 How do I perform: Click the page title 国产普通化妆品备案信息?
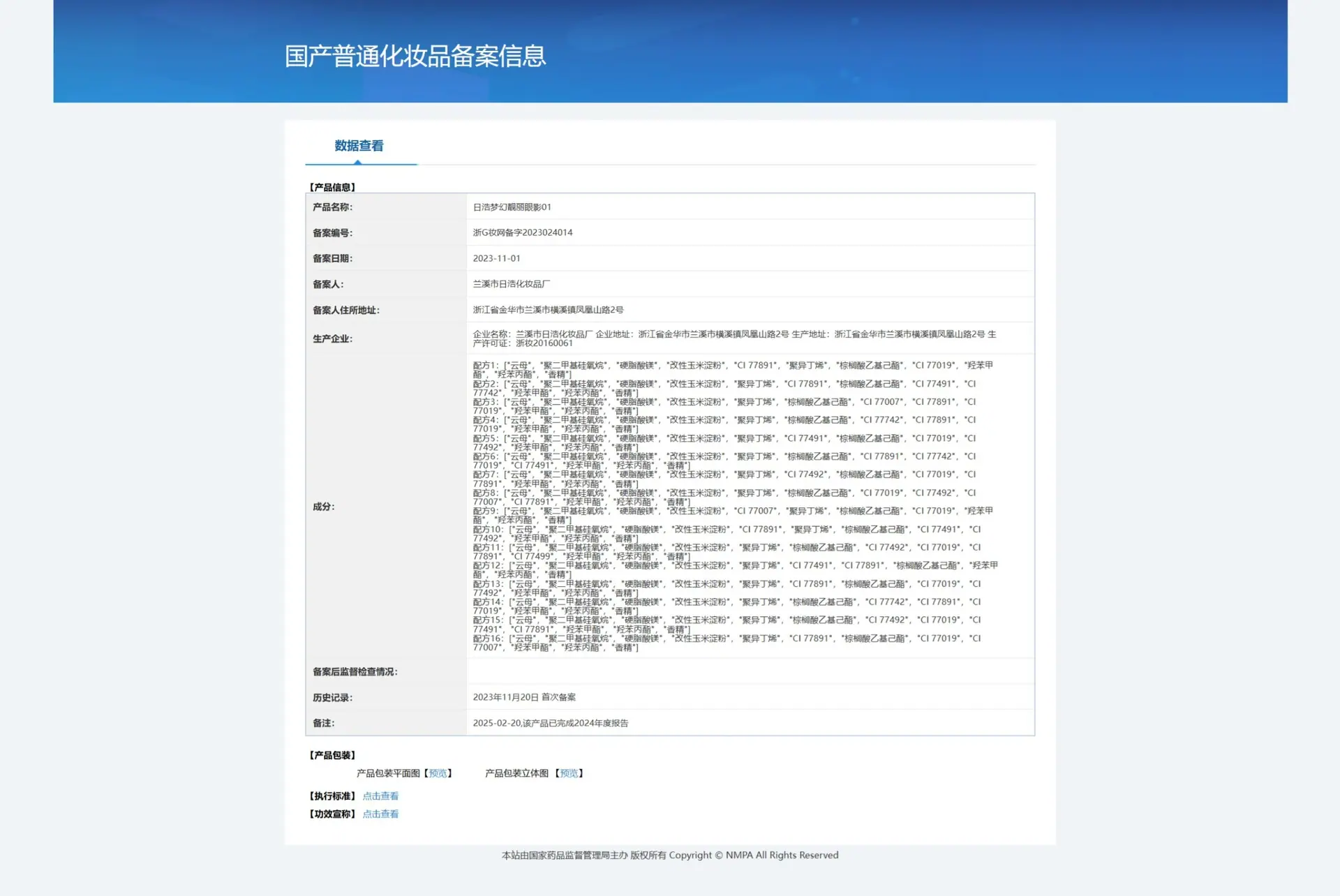point(415,57)
